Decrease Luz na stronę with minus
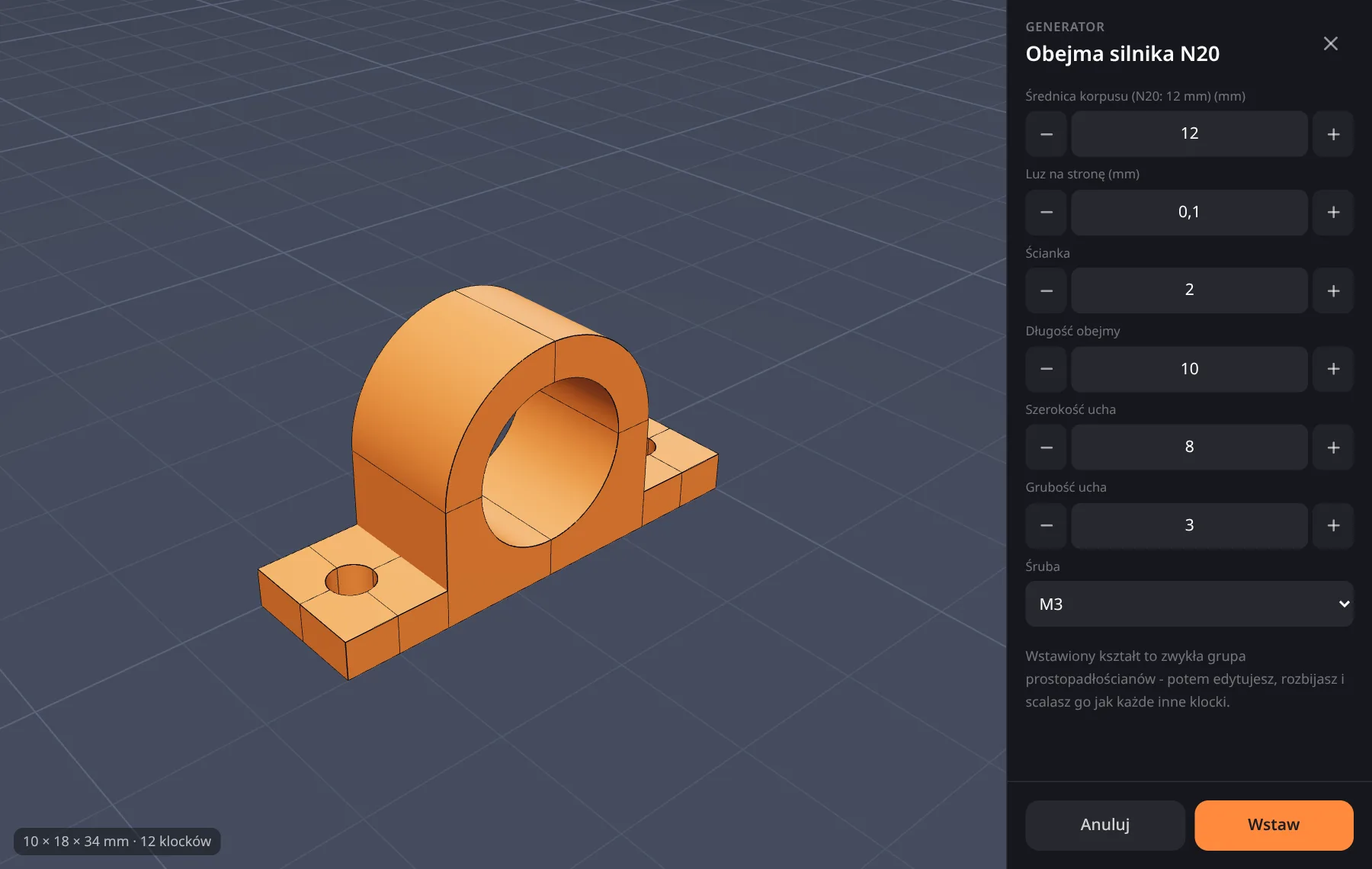Image resolution: width=1372 pixels, height=869 pixels. click(x=1047, y=212)
